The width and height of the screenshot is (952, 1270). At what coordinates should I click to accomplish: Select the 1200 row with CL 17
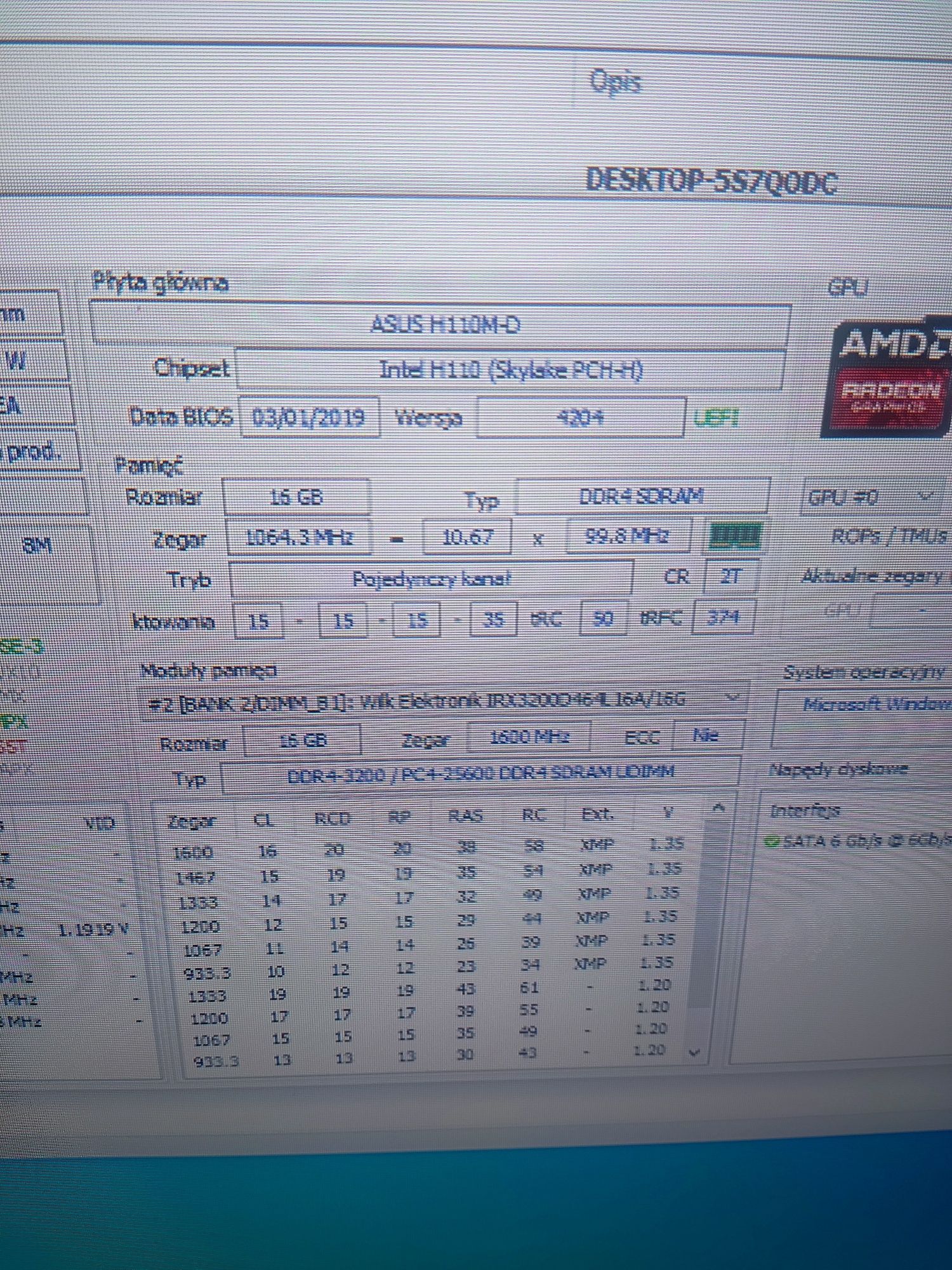pyautogui.click(x=428, y=1013)
